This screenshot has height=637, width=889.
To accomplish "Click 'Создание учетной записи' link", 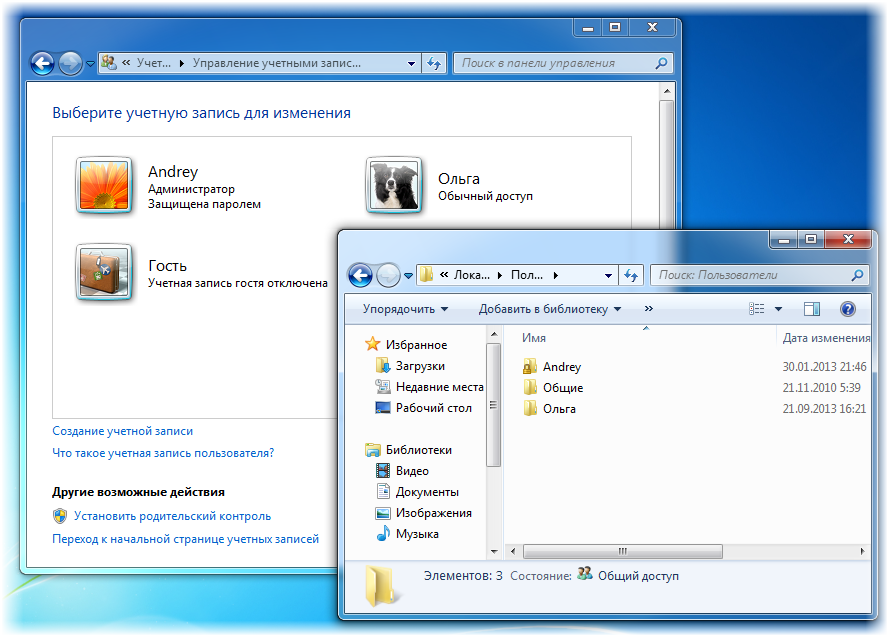I will tap(122, 431).
